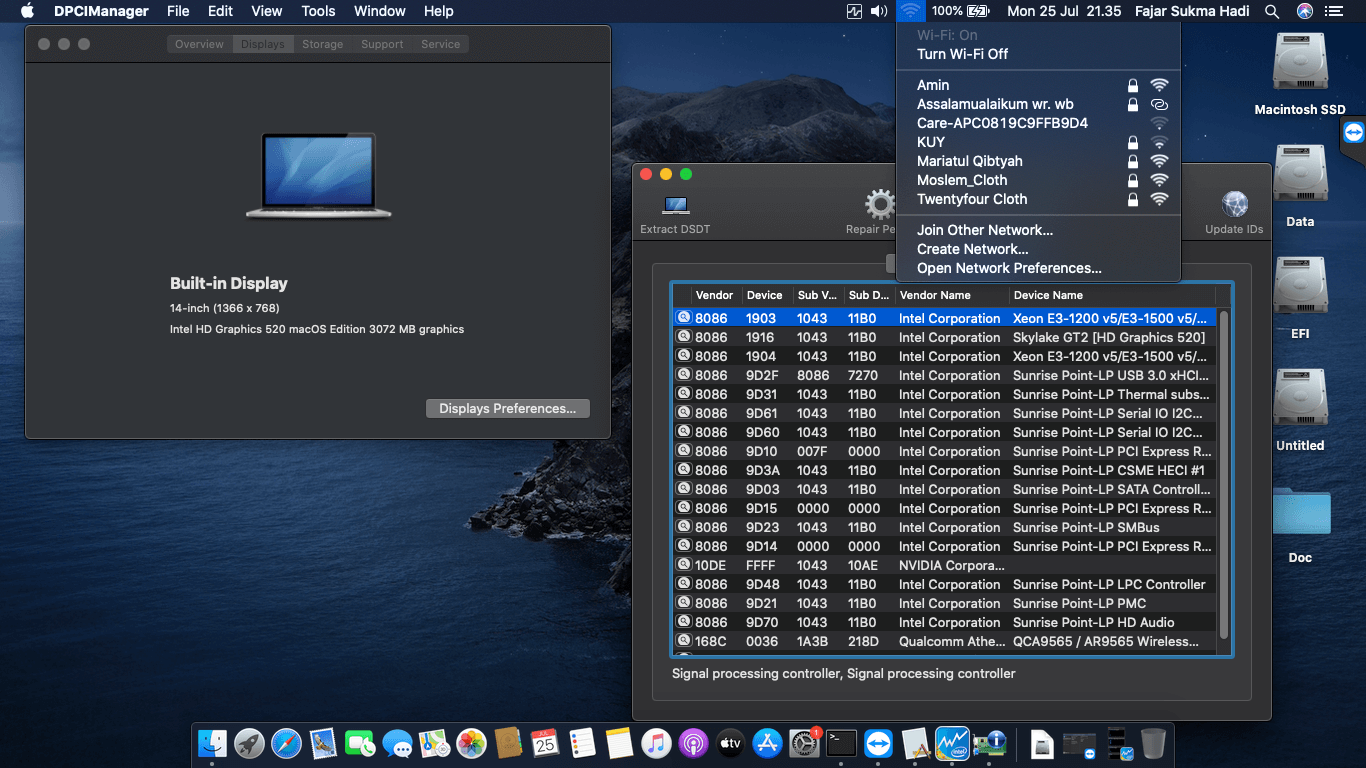Image resolution: width=1366 pixels, height=768 pixels.
Task: Switch to the Overview tab
Action: [200, 44]
